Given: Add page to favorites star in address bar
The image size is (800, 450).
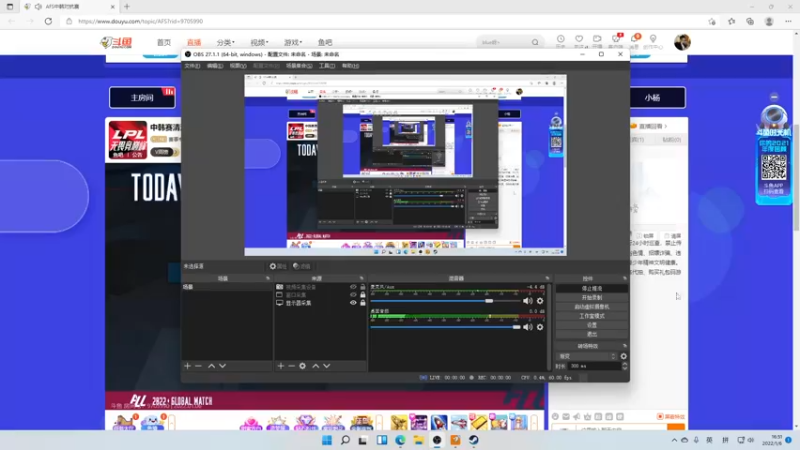Looking at the screenshot, I should tap(712, 21).
